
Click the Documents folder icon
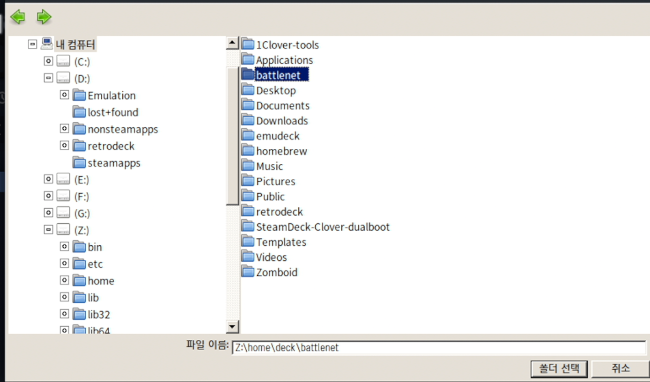[248, 105]
